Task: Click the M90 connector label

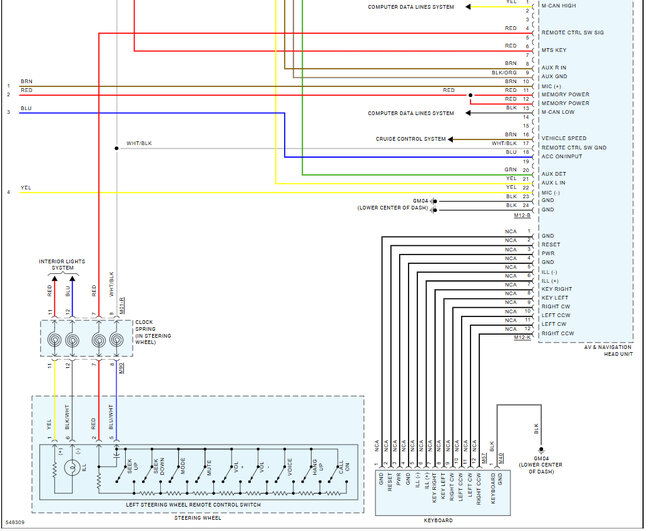Action: click(121, 368)
